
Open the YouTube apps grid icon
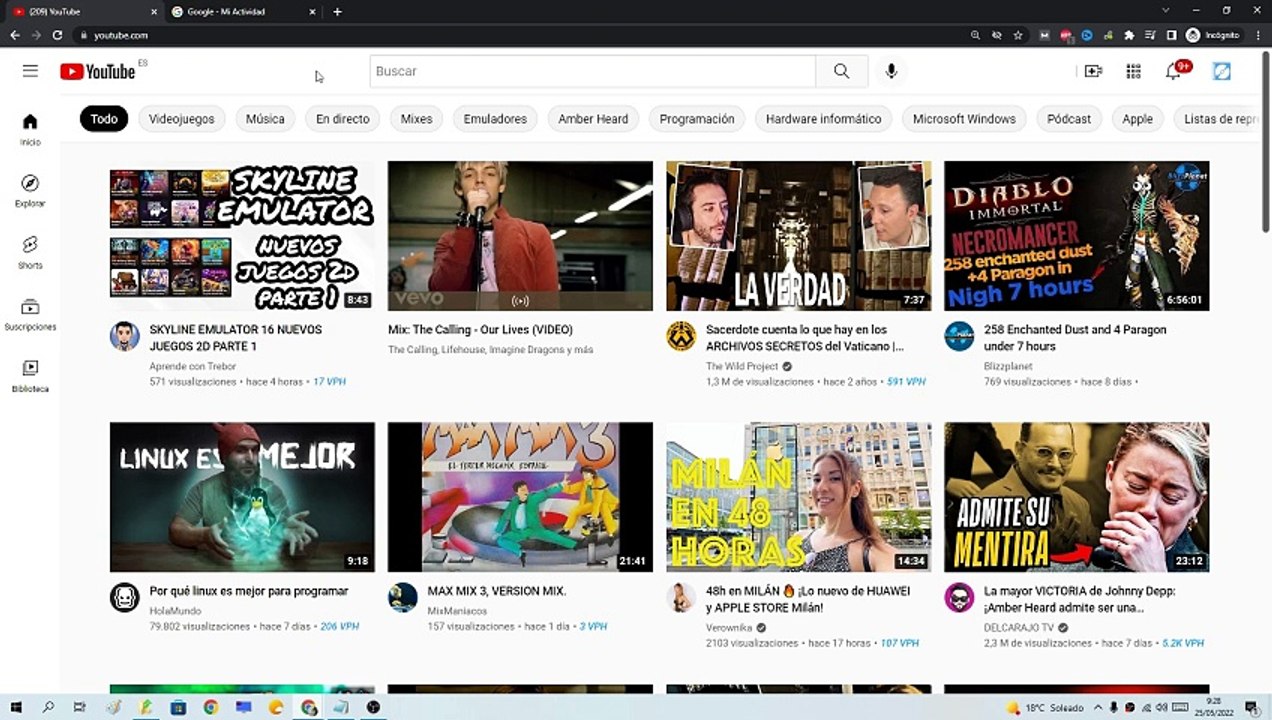pyautogui.click(x=1133, y=71)
